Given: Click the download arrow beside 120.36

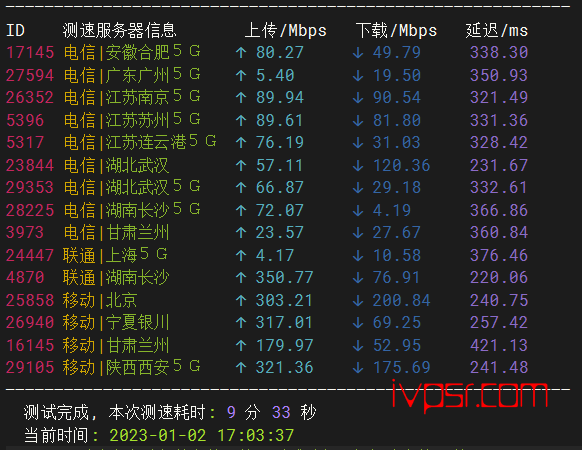Looking at the screenshot, I should (x=358, y=165).
